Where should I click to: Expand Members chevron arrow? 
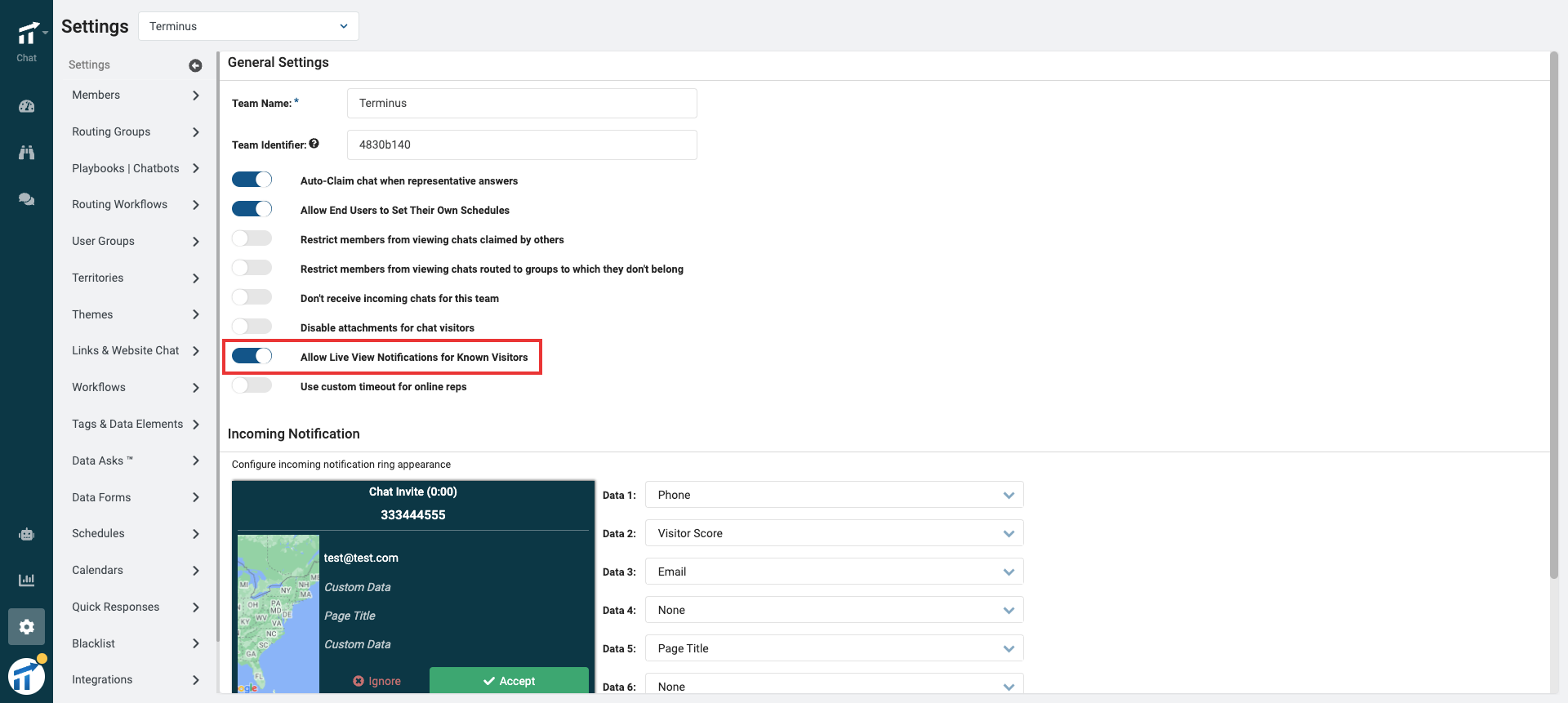point(196,96)
